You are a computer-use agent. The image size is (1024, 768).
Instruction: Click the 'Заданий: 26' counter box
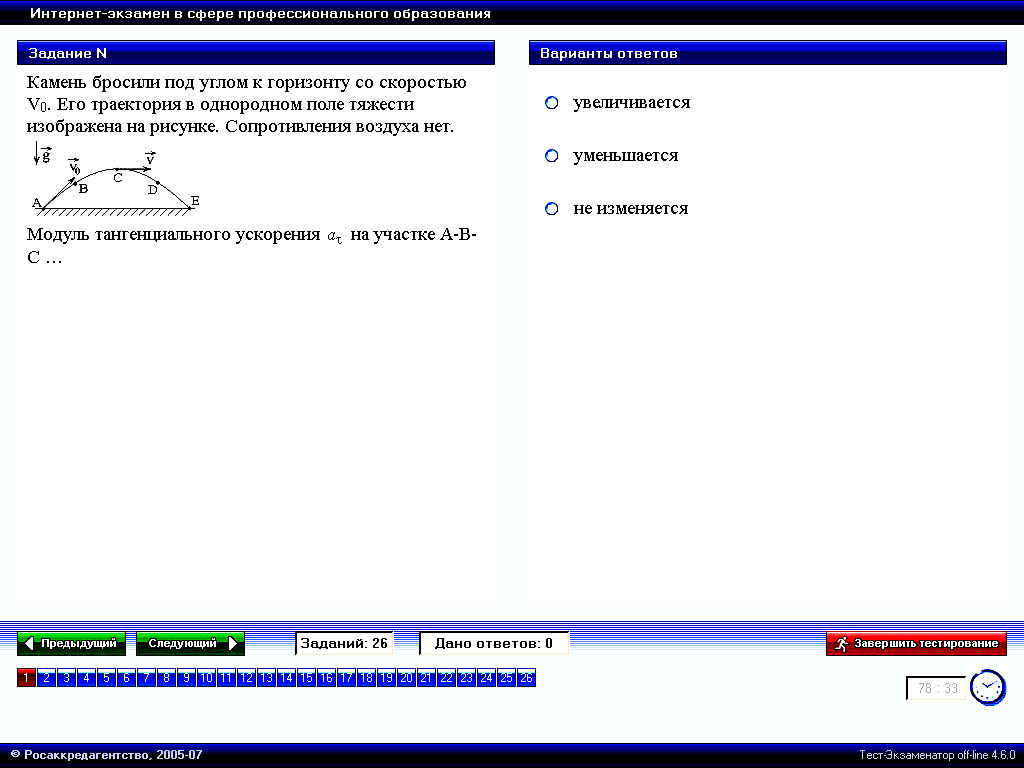coord(344,643)
